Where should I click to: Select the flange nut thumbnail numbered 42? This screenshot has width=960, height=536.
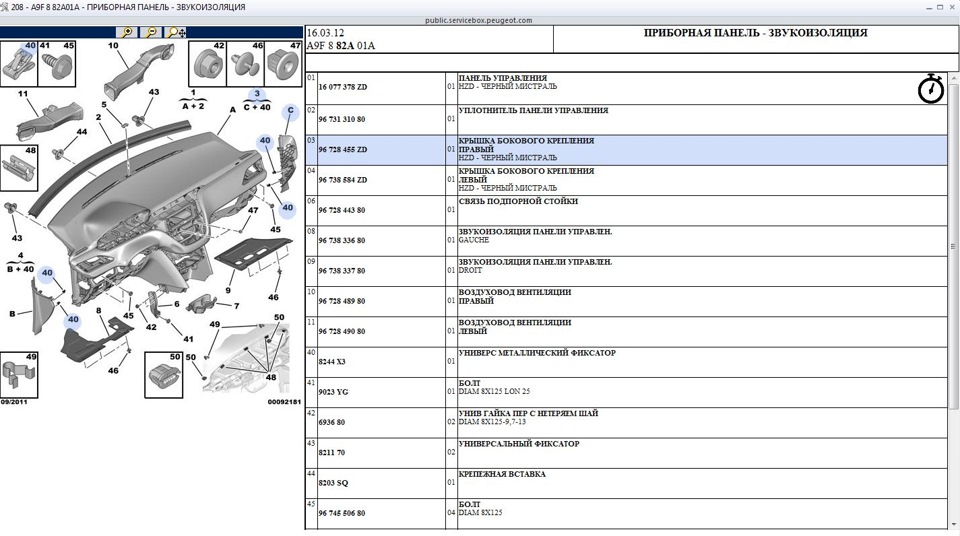pyautogui.click(x=208, y=64)
